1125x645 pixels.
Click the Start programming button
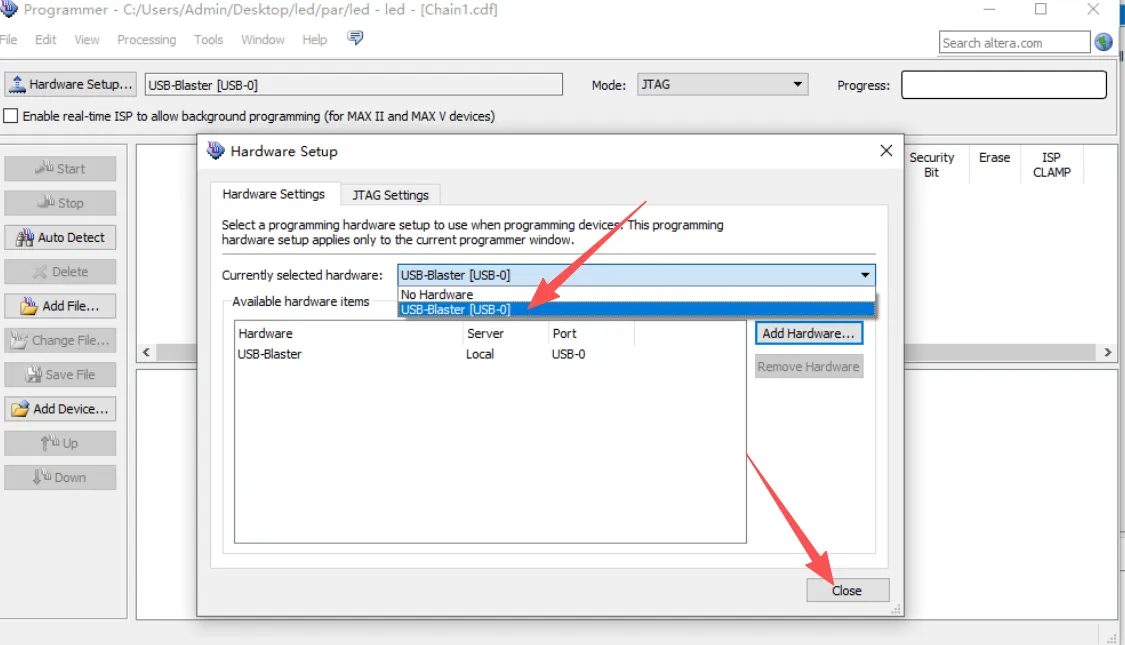(60, 169)
